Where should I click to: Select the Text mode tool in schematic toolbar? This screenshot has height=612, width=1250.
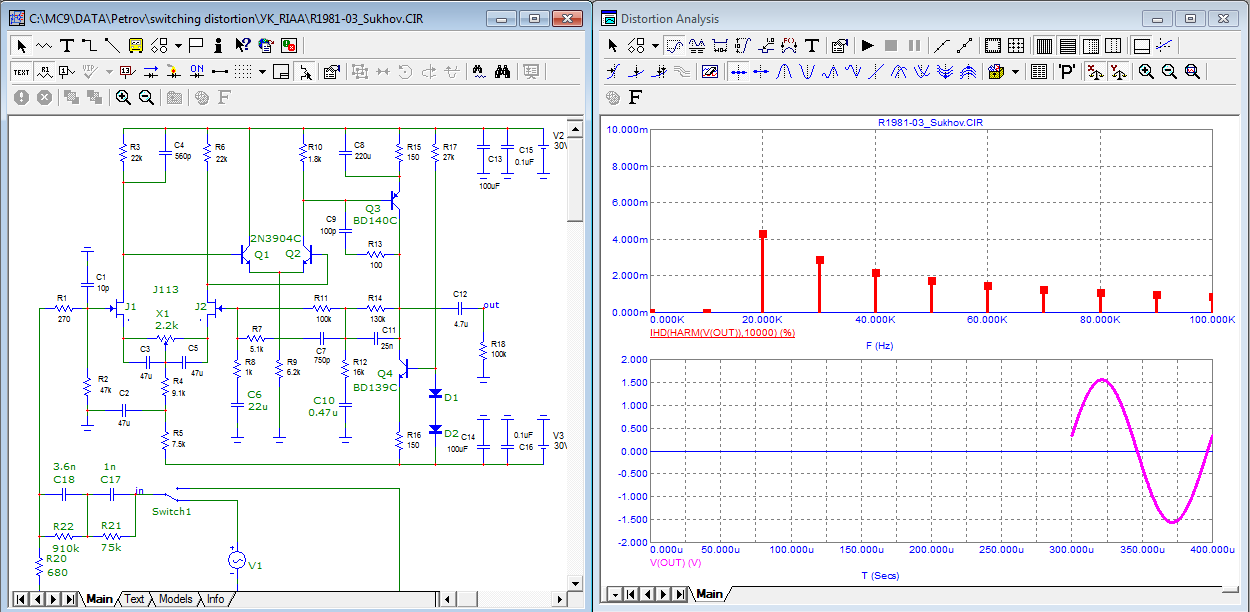pos(67,45)
